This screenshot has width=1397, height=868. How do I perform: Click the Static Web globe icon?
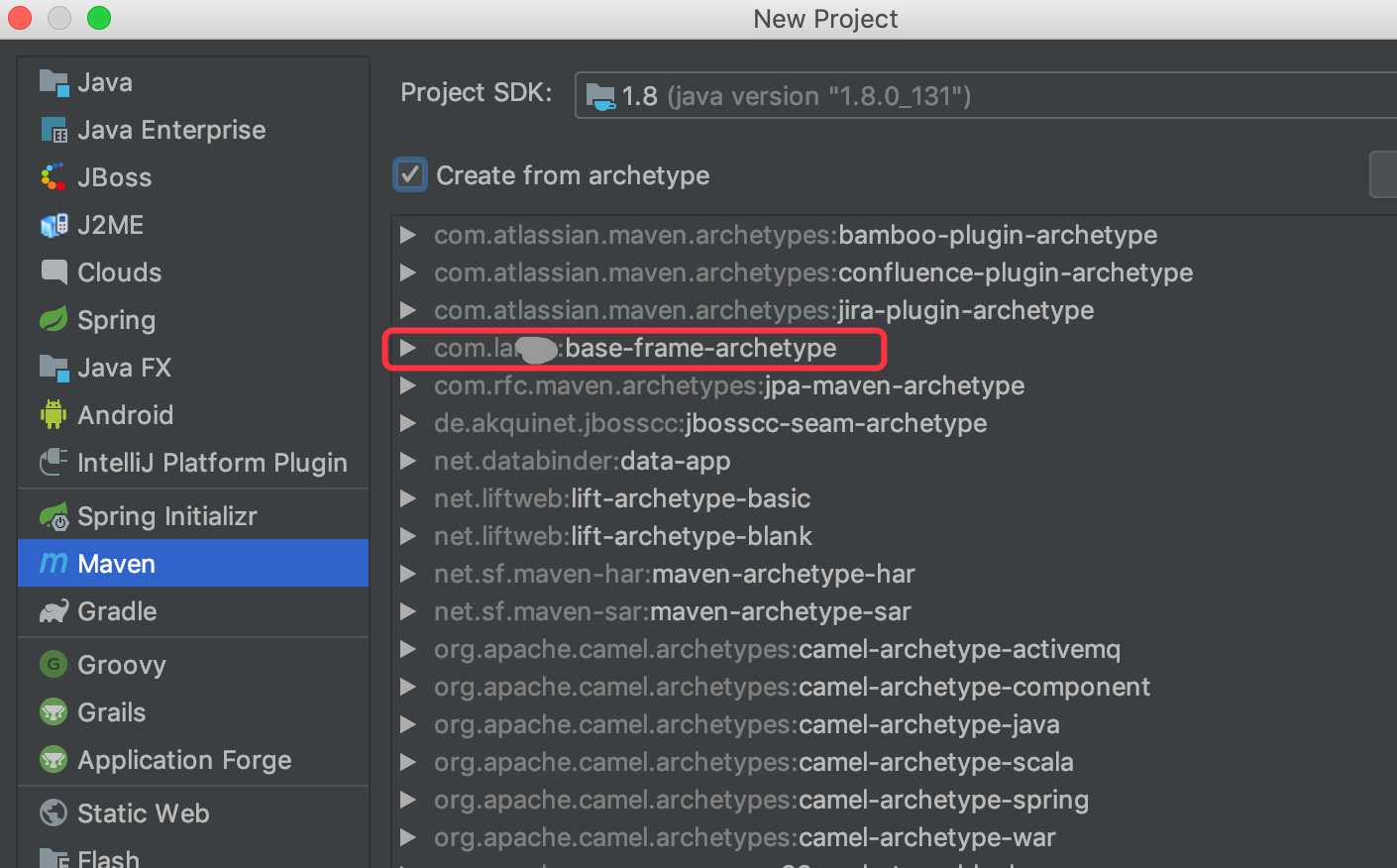point(54,814)
